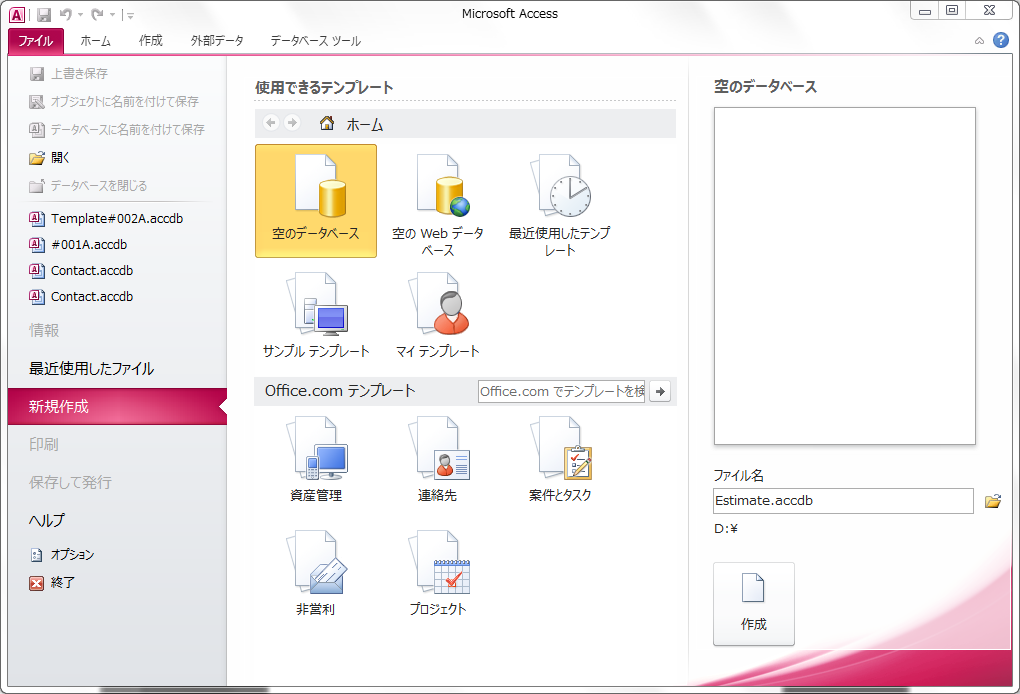Click the Office.com template search box

(x=561, y=392)
